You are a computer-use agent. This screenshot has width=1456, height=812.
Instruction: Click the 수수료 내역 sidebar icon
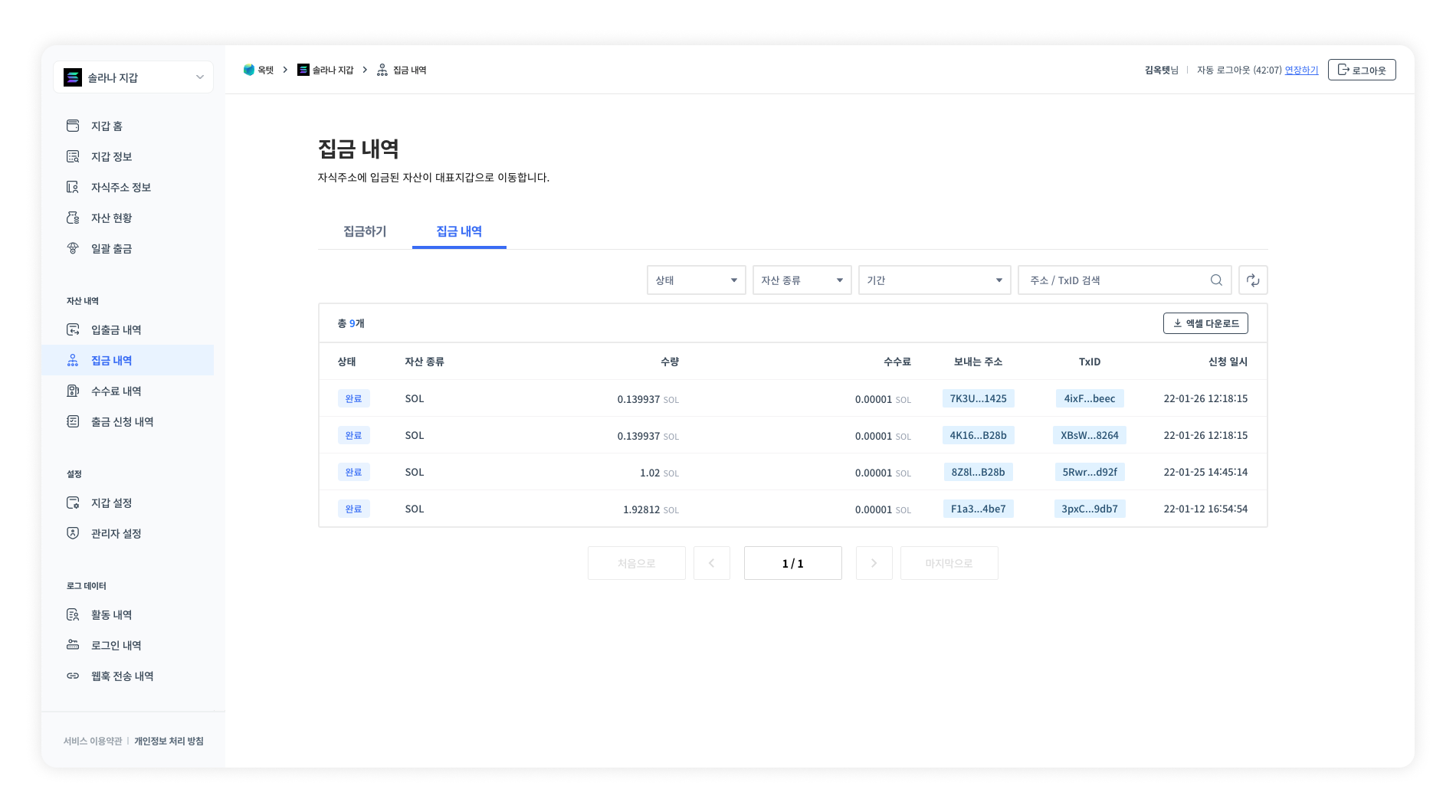pos(73,391)
